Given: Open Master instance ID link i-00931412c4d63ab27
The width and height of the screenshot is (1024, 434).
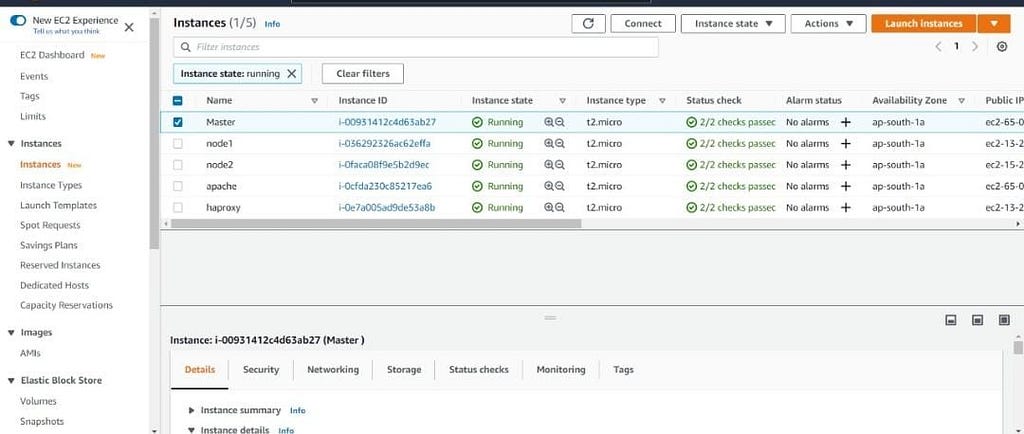Looking at the screenshot, I should point(387,122).
